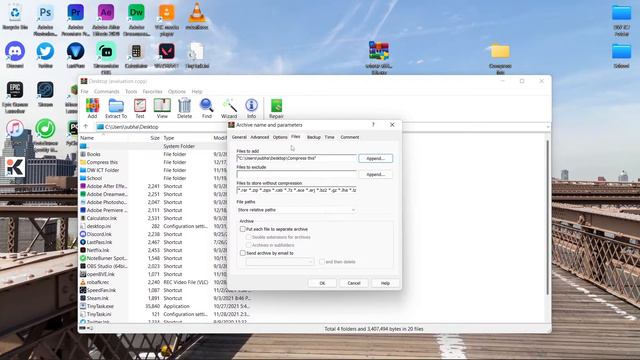Select the Discord desktop icon
This screenshot has height=360, width=640.
[x=15, y=55]
